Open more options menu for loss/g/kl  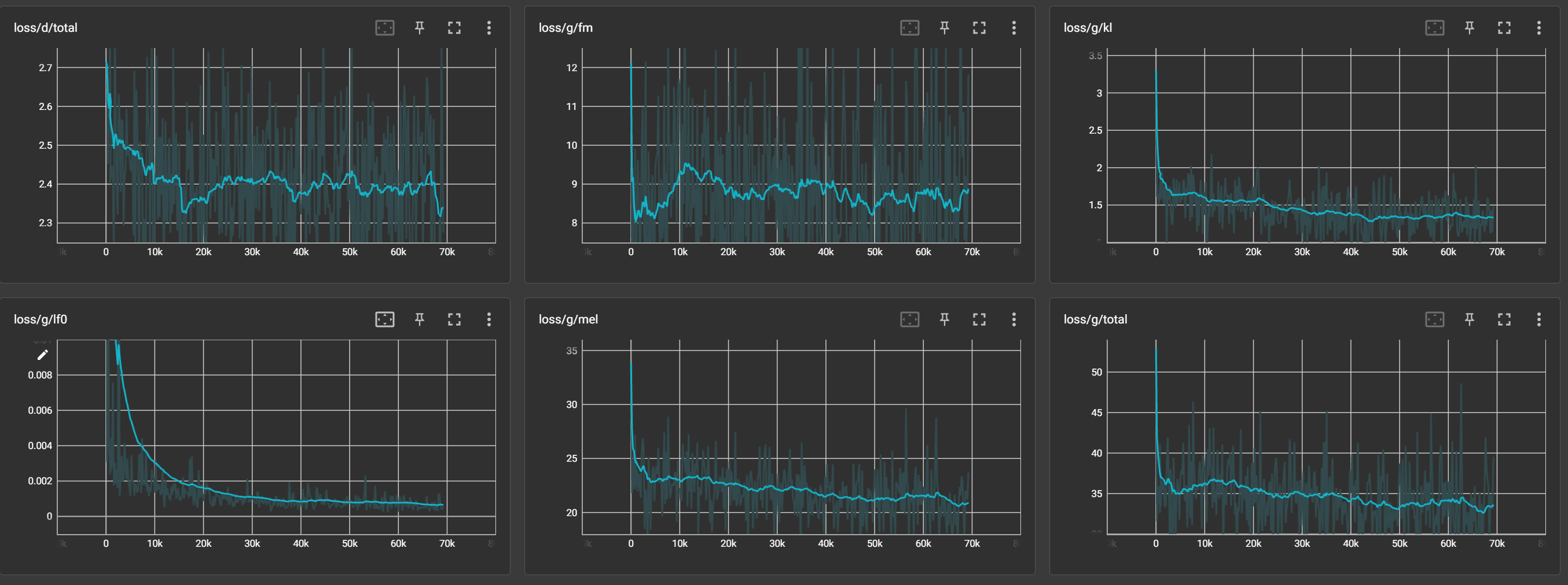(1539, 27)
